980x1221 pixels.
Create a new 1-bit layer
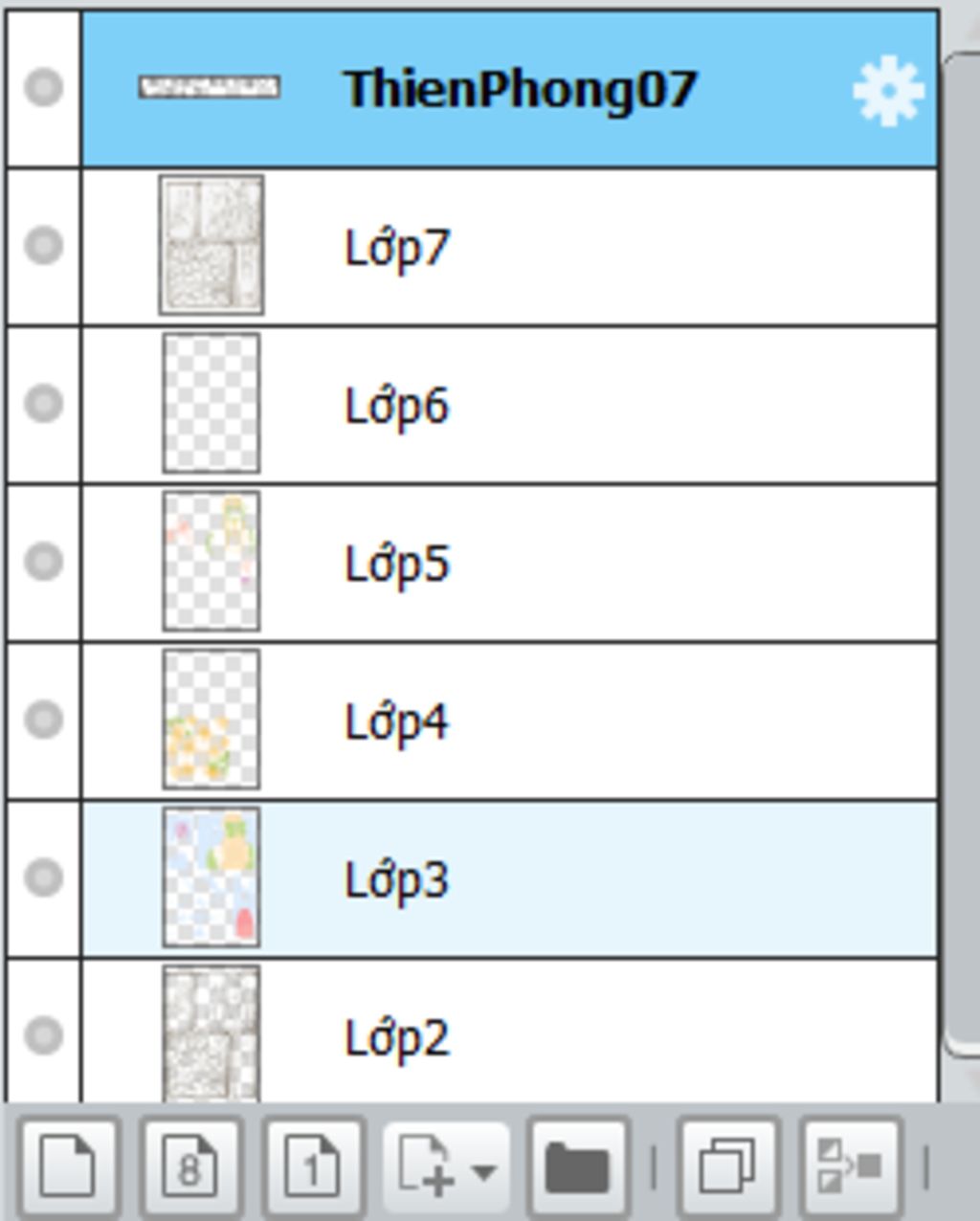pyautogui.click(x=313, y=1165)
